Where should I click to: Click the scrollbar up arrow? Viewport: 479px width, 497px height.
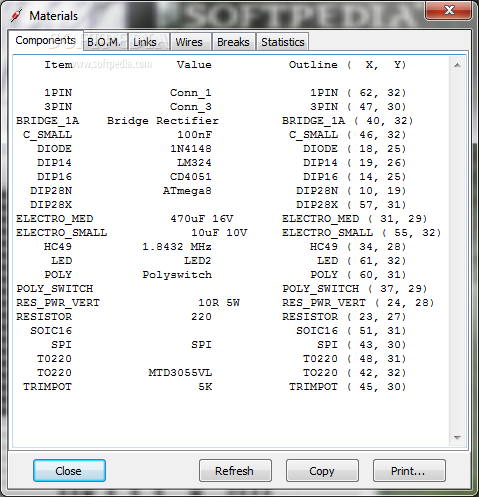[x=457, y=65]
